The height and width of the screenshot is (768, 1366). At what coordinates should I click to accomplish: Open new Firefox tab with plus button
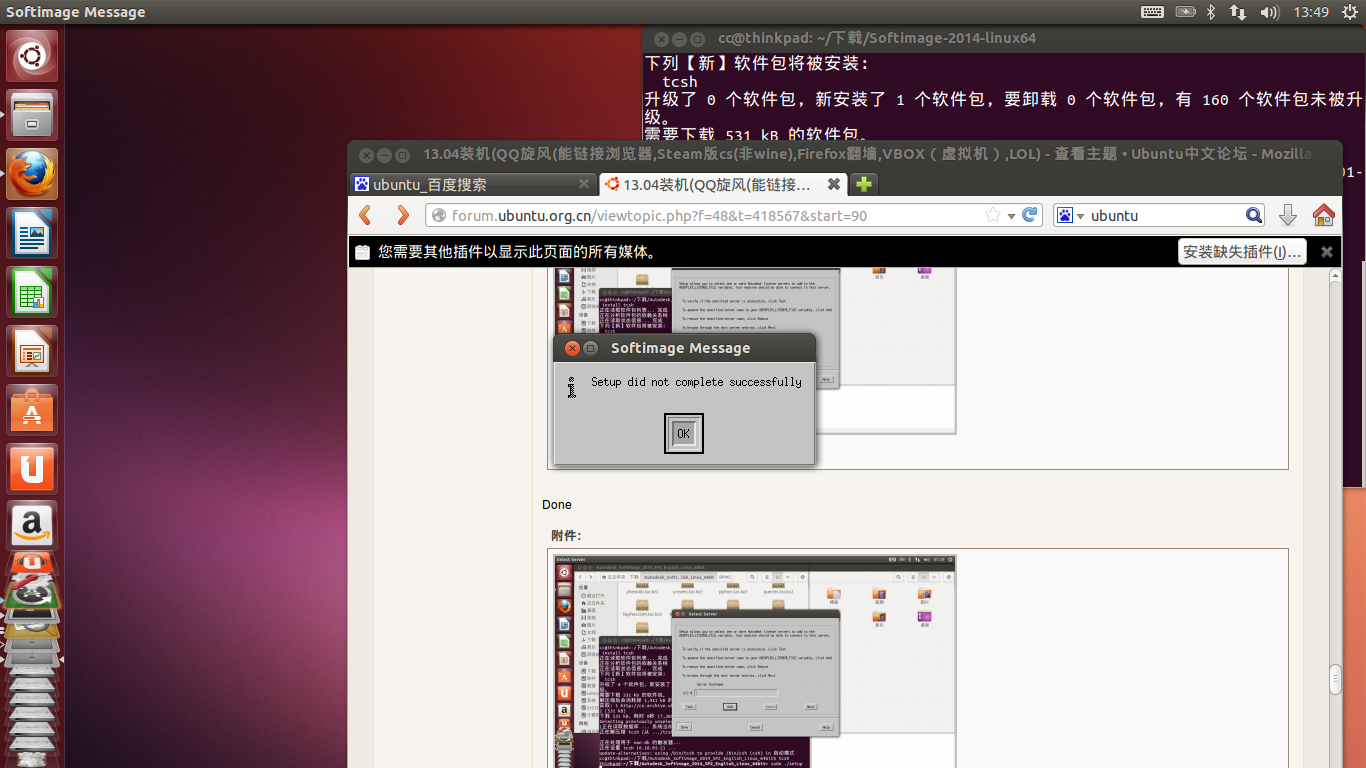[x=864, y=184]
